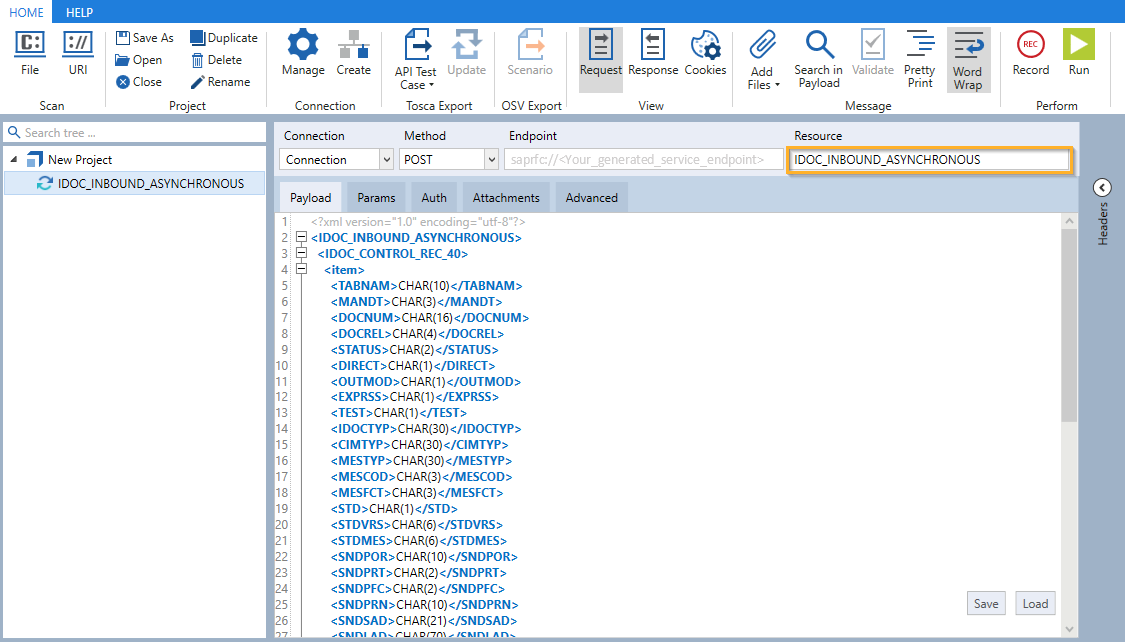This screenshot has width=1125, height=642.
Task: Toggle the Response view
Action: pos(653,46)
